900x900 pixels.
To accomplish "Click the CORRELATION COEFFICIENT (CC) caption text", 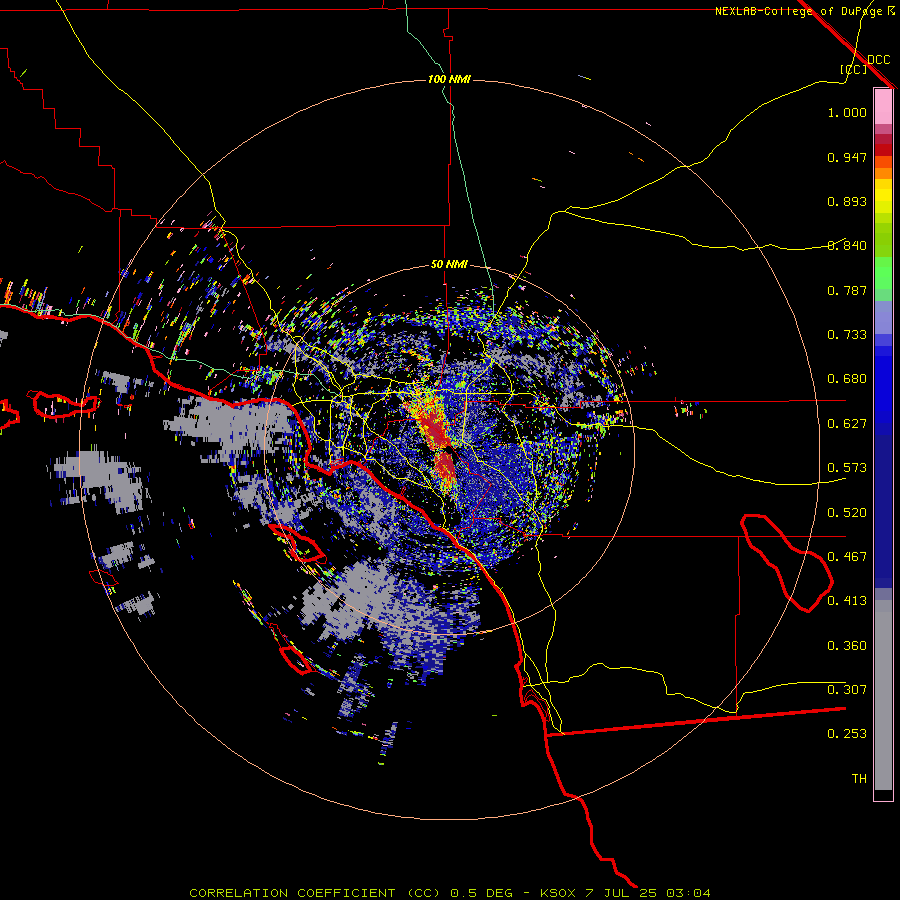I will click(x=315, y=893).
